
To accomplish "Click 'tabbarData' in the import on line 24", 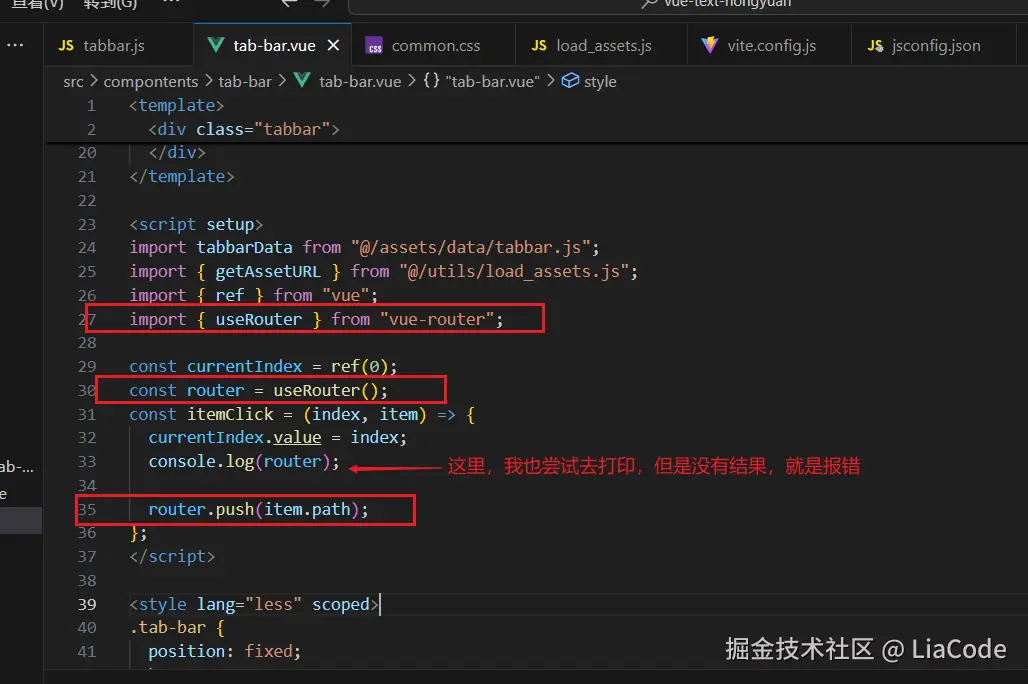I will [x=244, y=247].
